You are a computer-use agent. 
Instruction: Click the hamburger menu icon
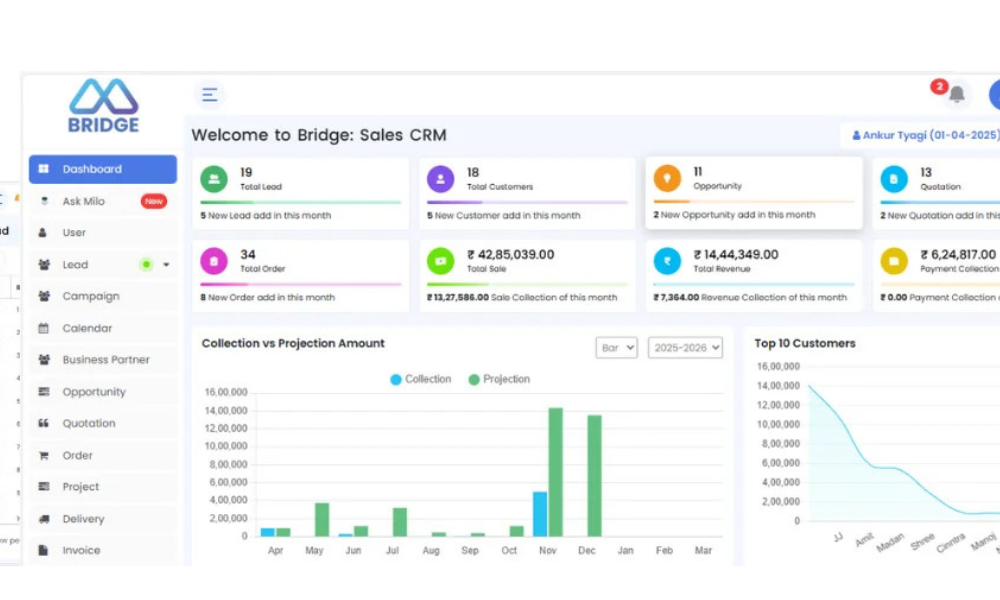pyautogui.click(x=210, y=95)
